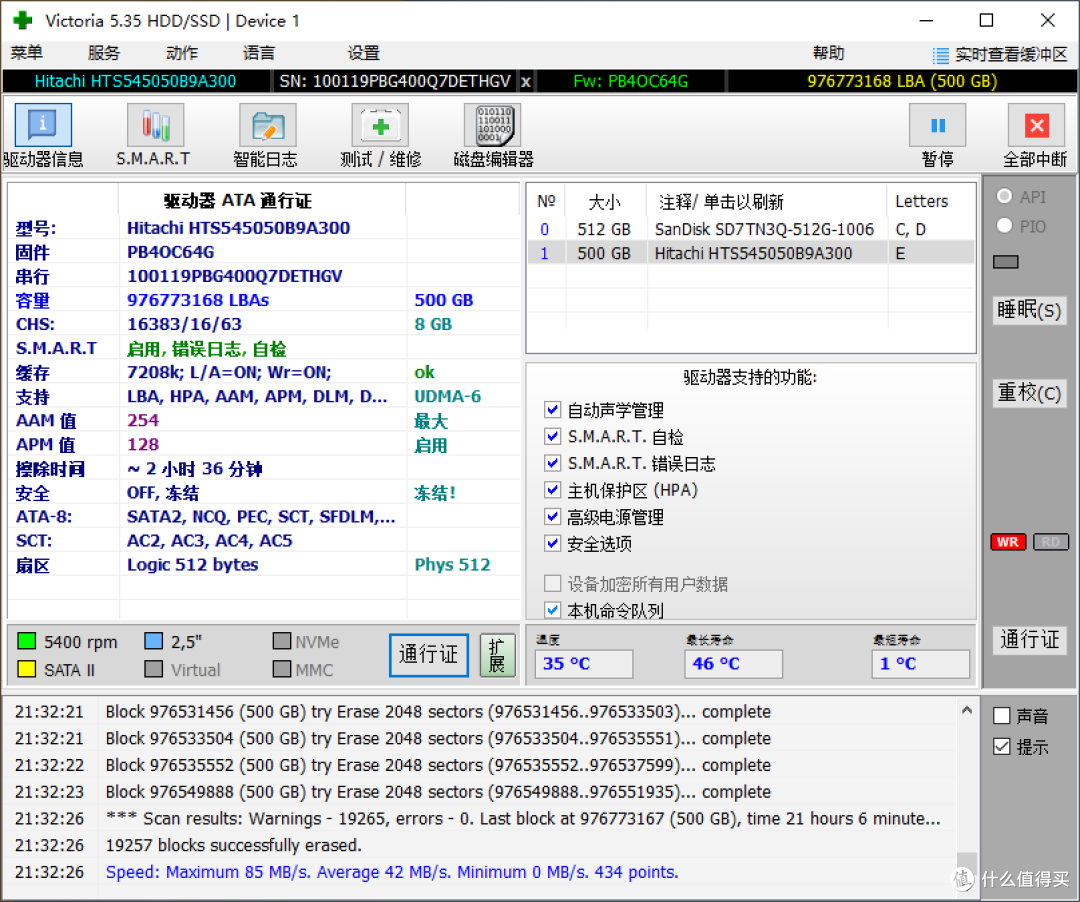Toggle S.M.A.R.T. 错误日志 checkbox
Image resolution: width=1080 pixels, height=902 pixels.
(x=552, y=463)
